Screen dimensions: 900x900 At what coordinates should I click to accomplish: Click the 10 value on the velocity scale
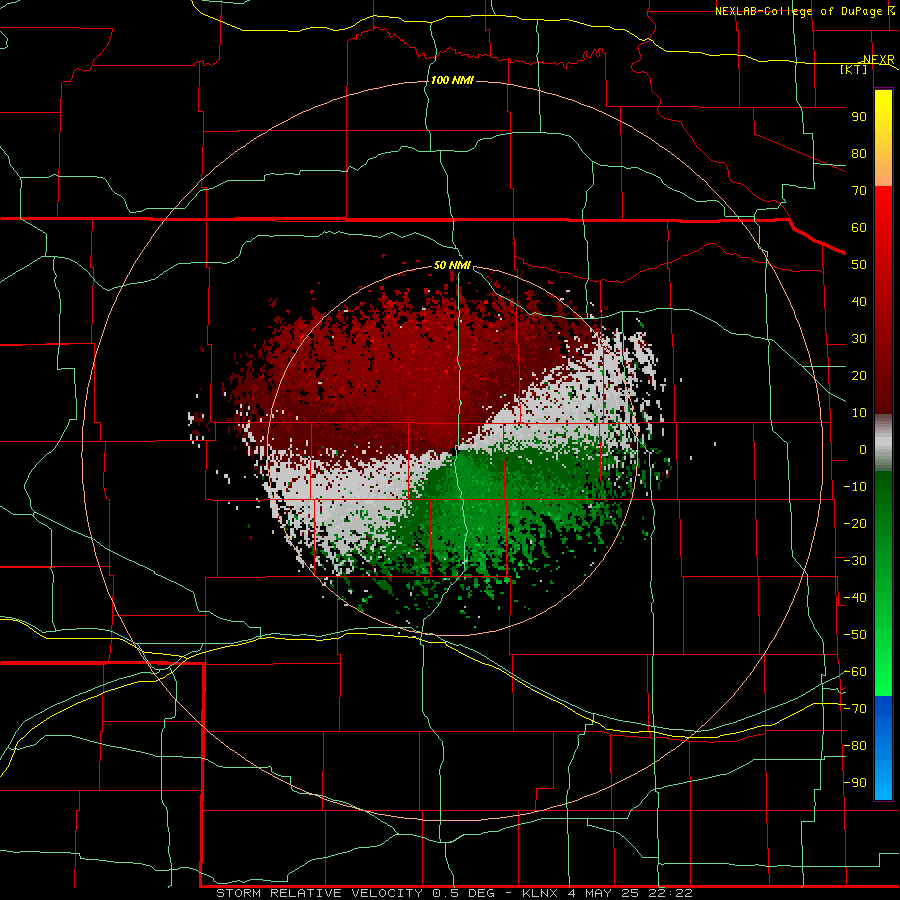(x=859, y=413)
